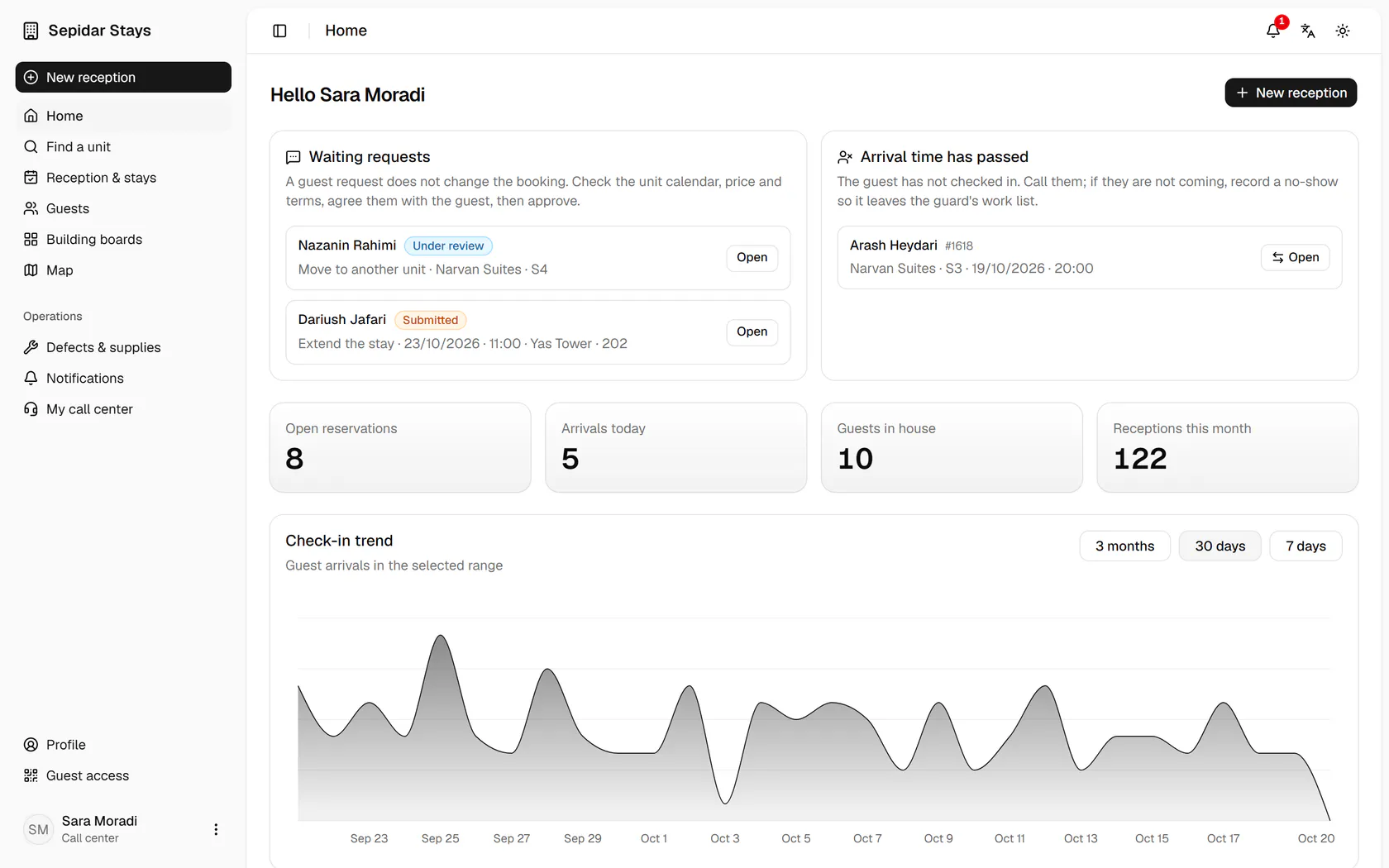Viewport: 1389px width, 868px height.
Task: Click the Arrivals today card
Action: [675, 447]
